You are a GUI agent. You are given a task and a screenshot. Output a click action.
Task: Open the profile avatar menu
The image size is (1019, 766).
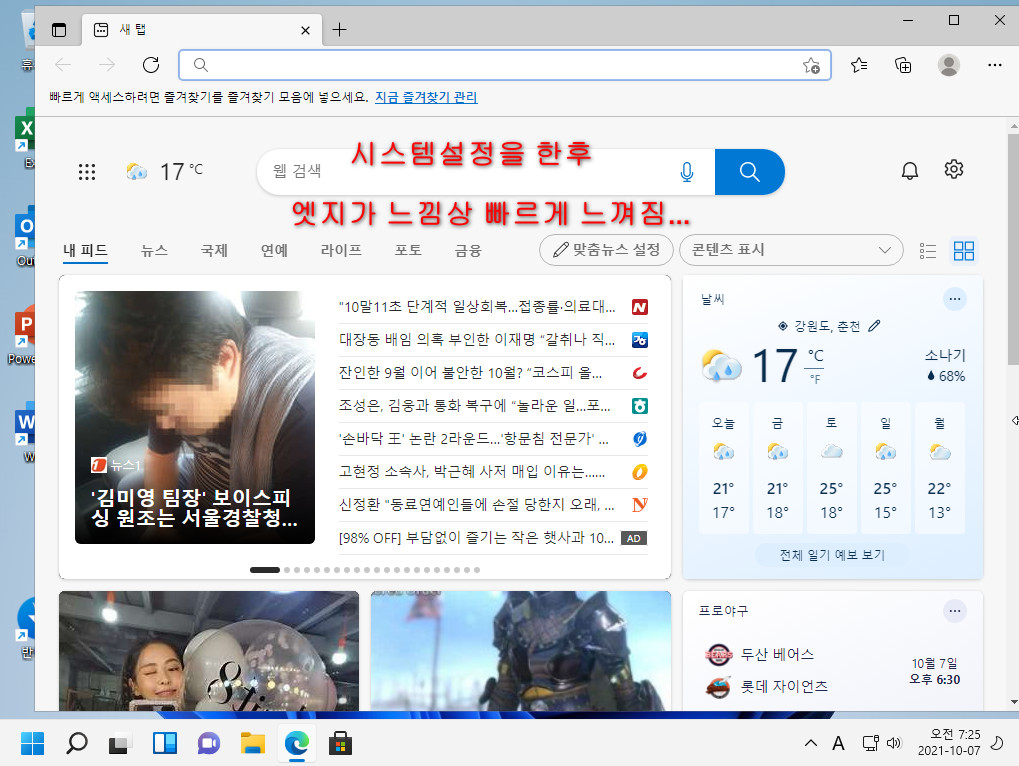(x=949, y=65)
